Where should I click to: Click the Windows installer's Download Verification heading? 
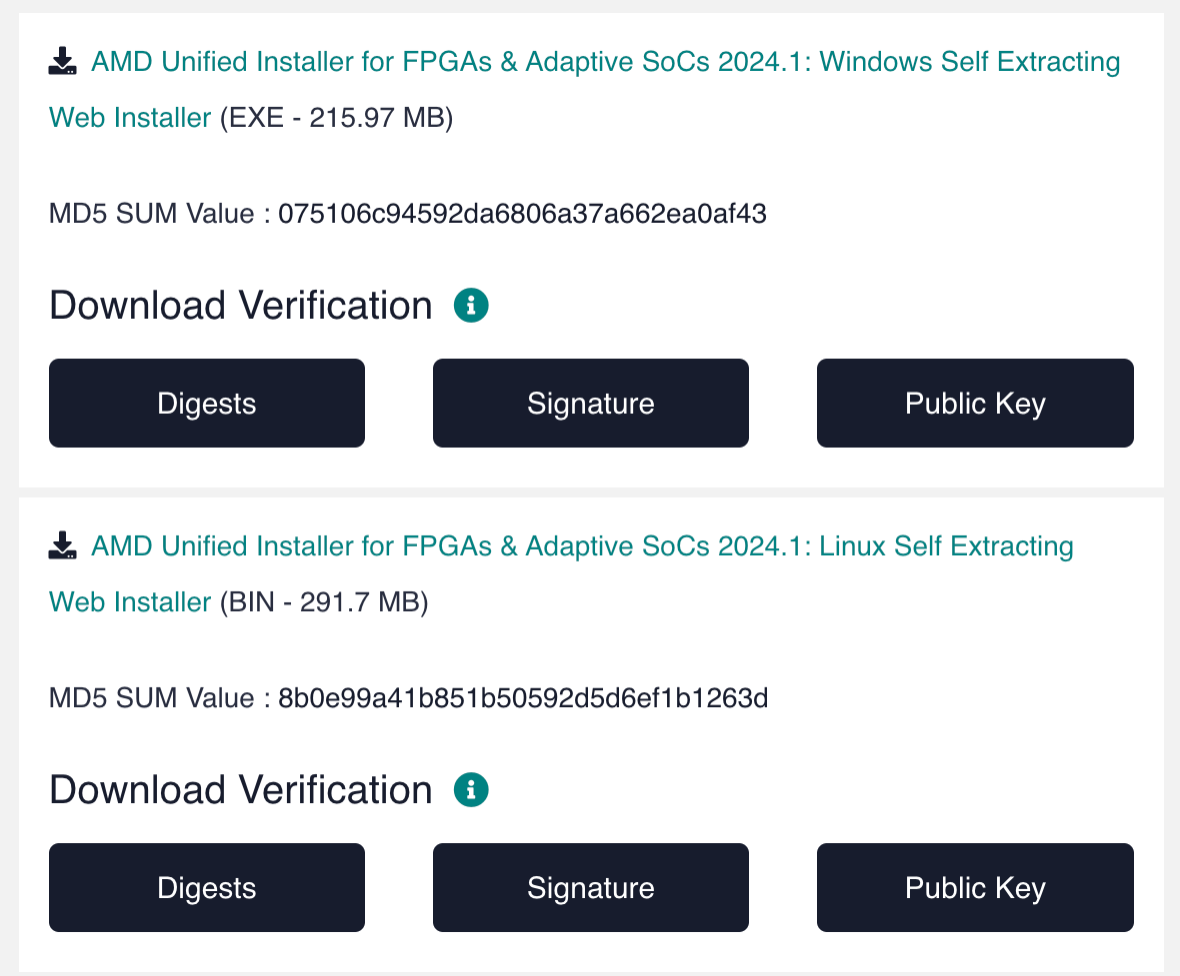click(x=241, y=306)
